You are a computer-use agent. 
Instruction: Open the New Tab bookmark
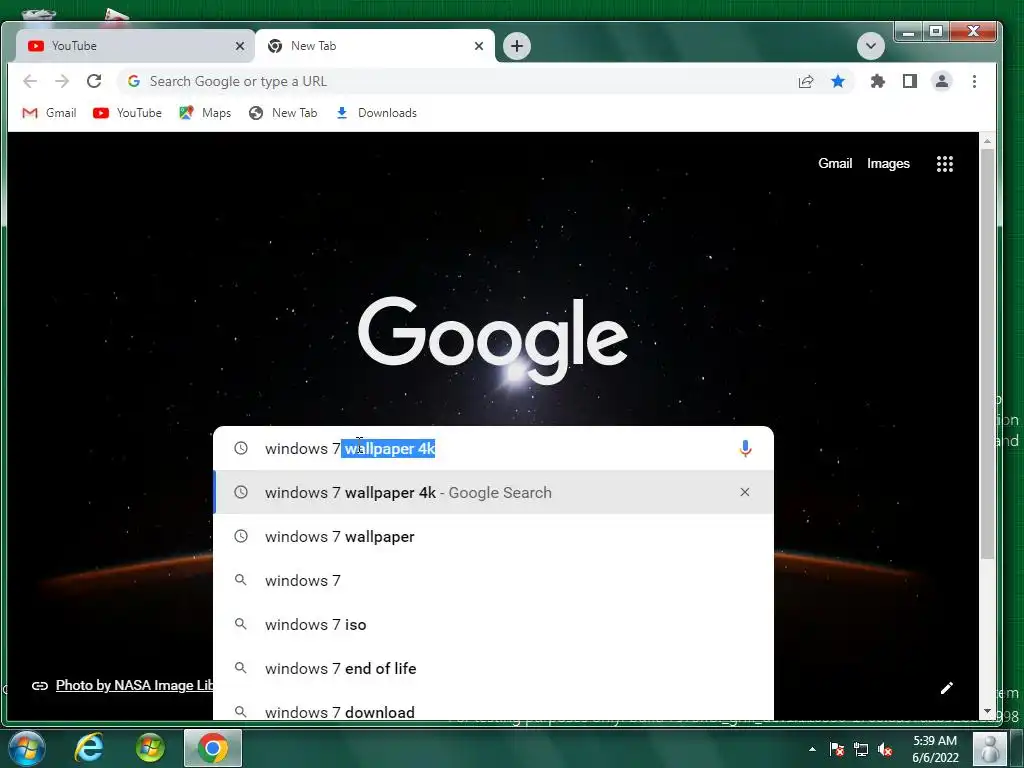(x=283, y=113)
